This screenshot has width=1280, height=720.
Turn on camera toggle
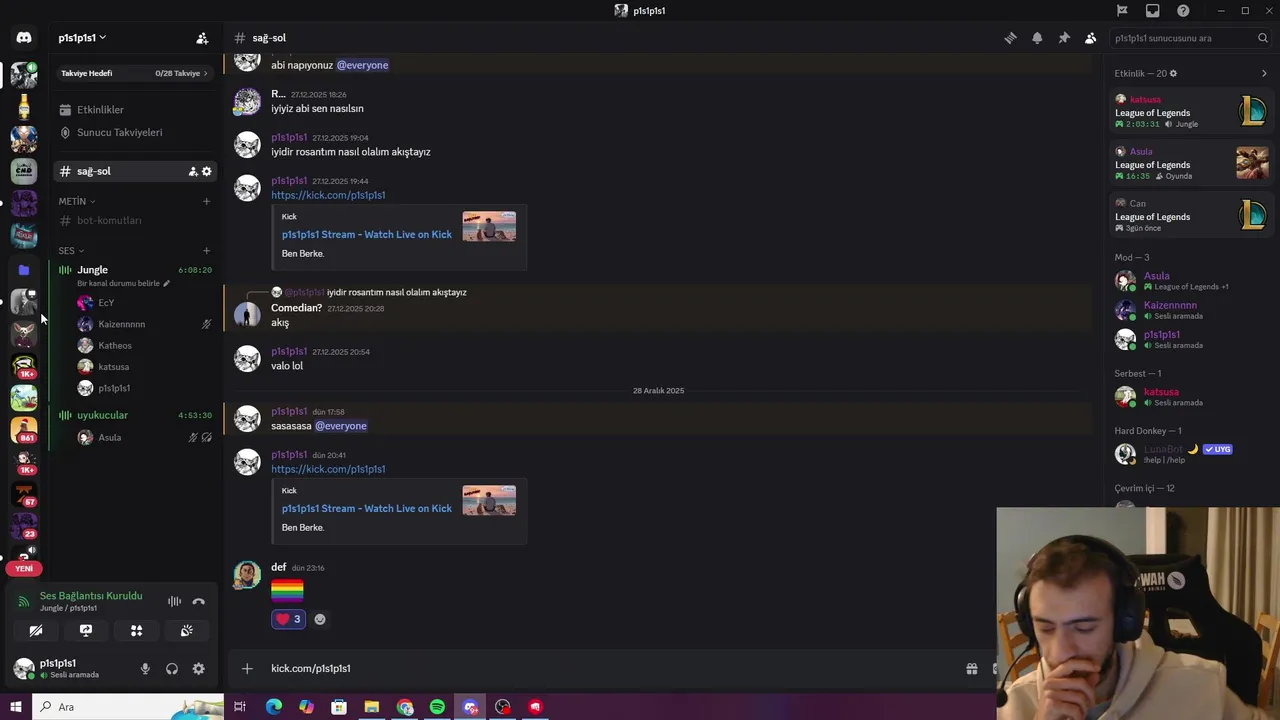(x=36, y=631)
